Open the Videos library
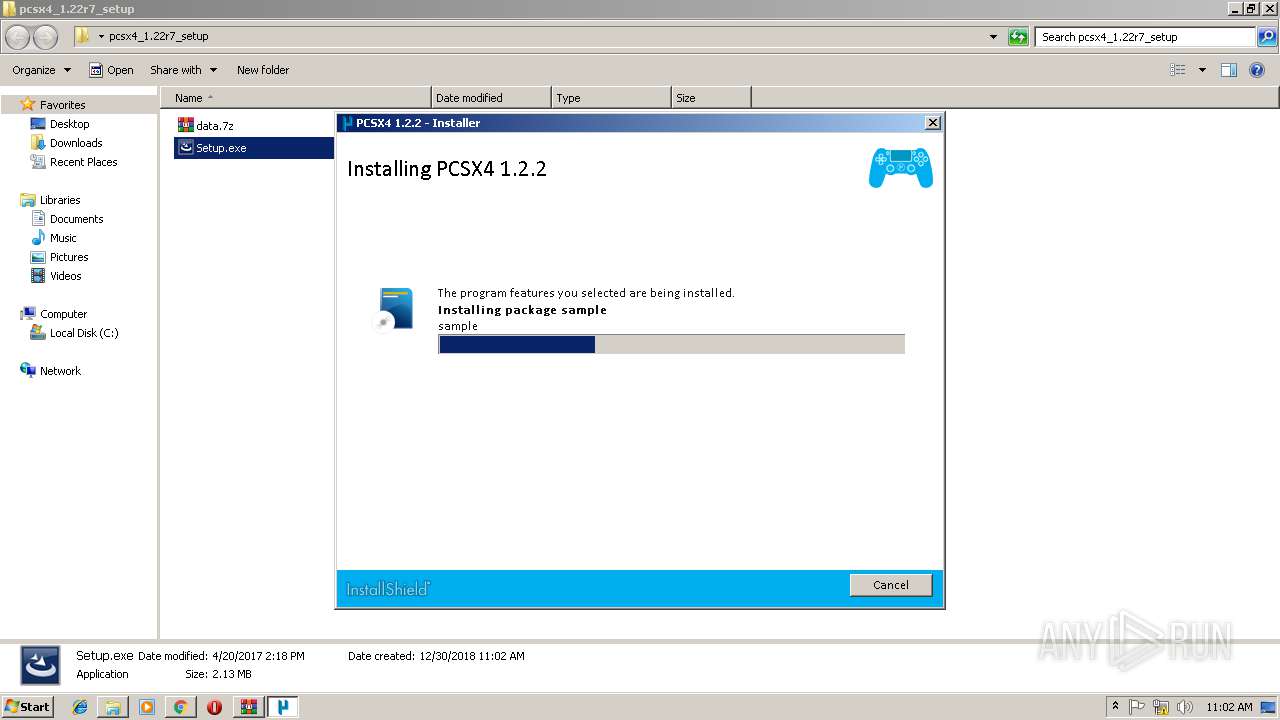1280x720 pixels. coord(65,276)
